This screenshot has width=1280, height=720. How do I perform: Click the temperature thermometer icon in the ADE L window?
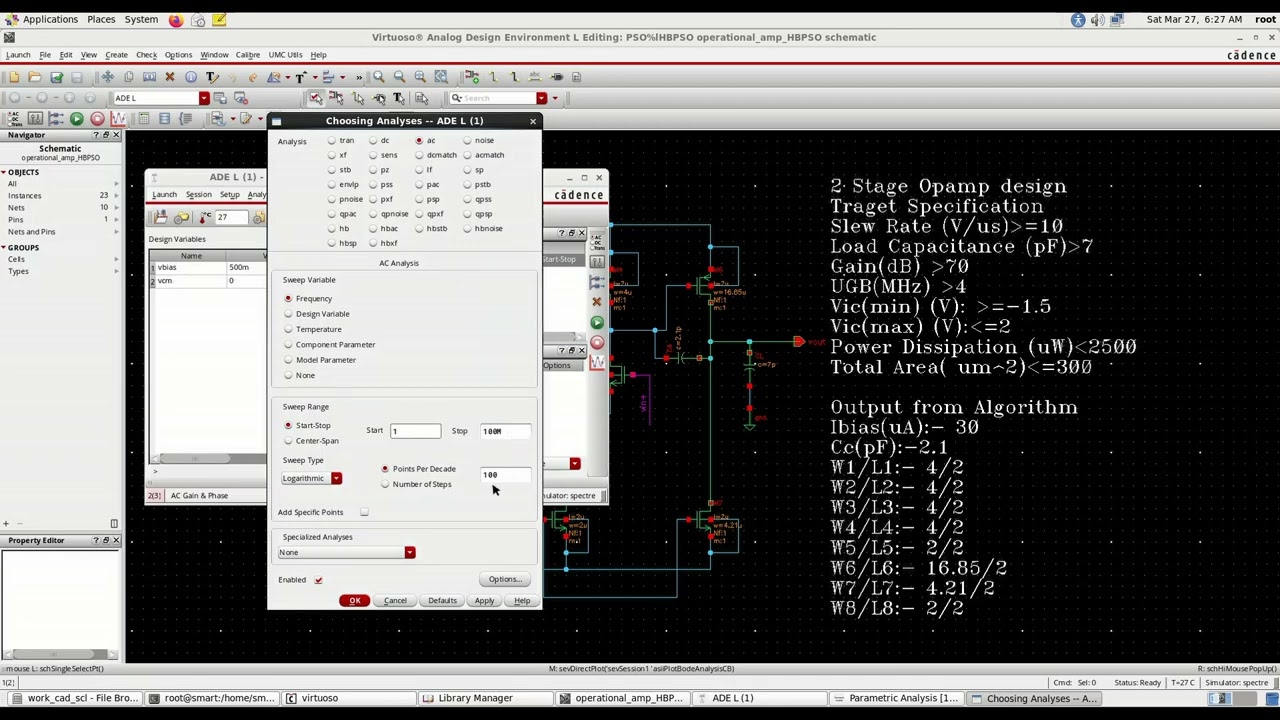(x=206, y=217)
